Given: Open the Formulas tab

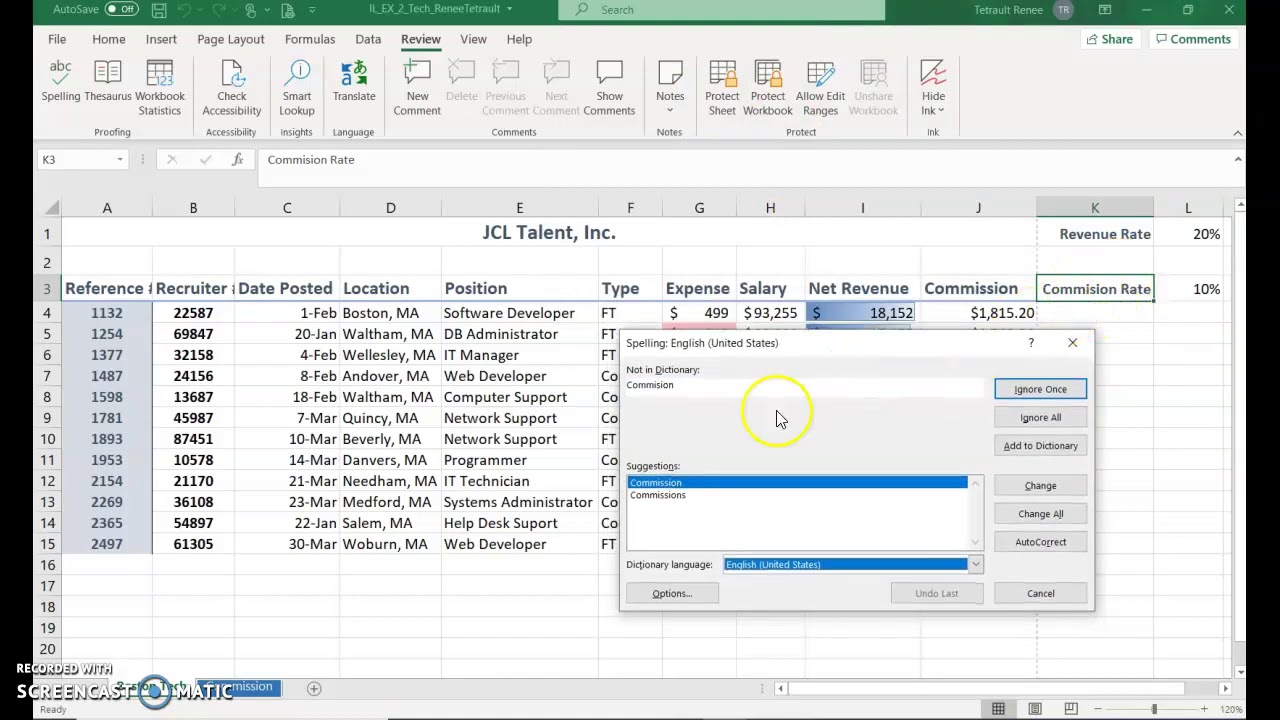Looking at the screenshot, I should (310, 39).
